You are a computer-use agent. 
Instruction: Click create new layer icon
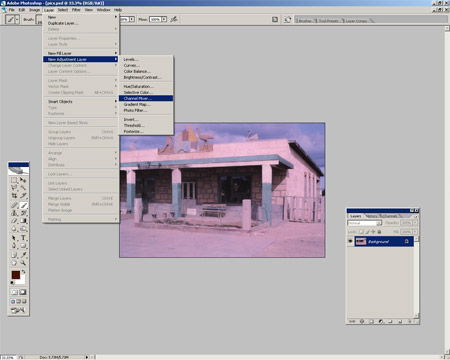click(x=400, y=321)
